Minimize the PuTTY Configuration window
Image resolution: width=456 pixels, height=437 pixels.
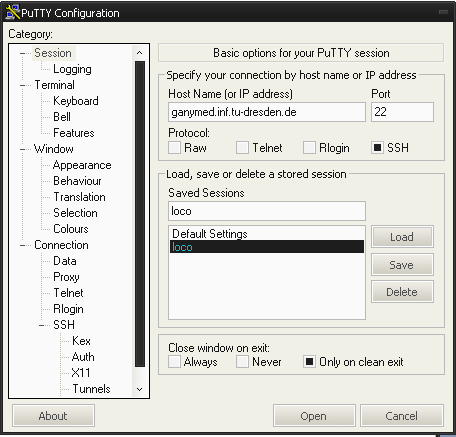coord(443,12)
